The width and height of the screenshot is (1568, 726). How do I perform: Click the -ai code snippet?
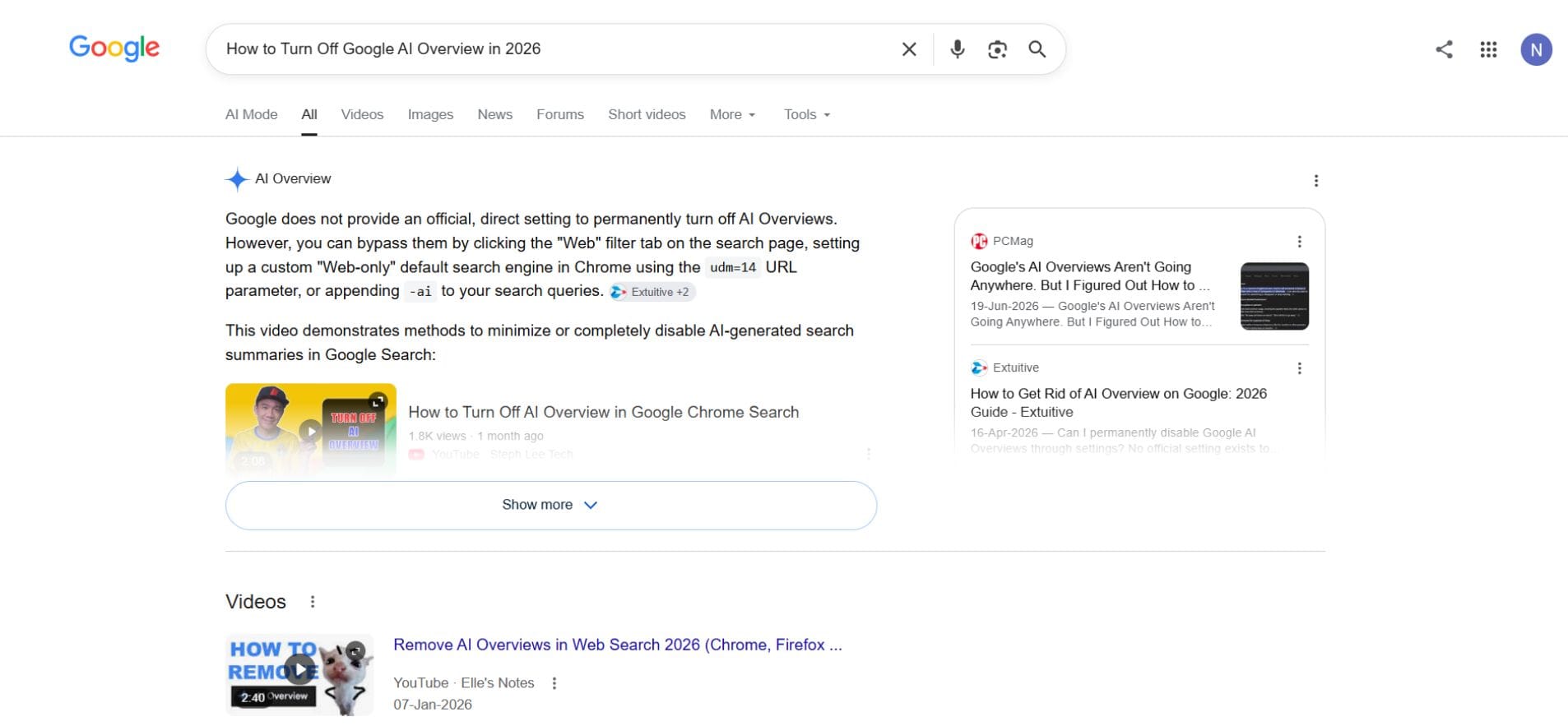[x=420, y=292]
